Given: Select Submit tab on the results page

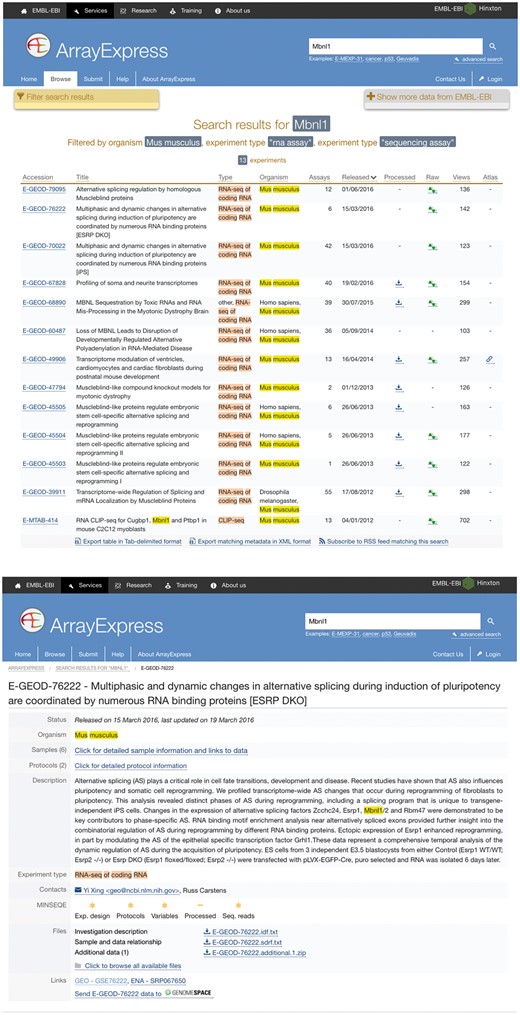Looking at the screenshot, I should pyautogui.click(x=93, y=79).
